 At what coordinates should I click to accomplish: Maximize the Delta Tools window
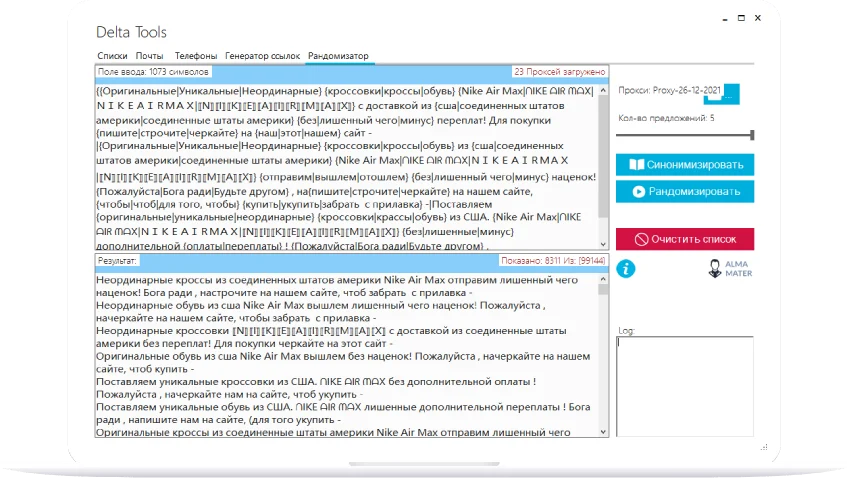coord(741,18)
